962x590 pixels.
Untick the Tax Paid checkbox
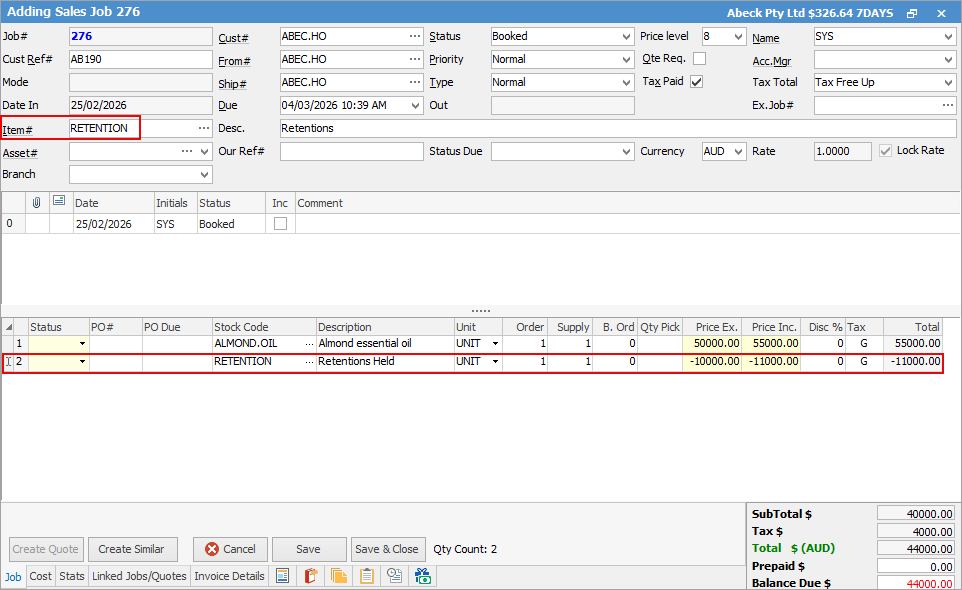(x=696, y=82)
